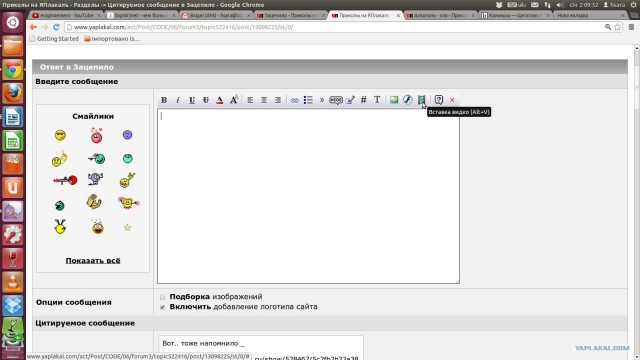Open the font size tool
The image size is (640, 360).
233,100
